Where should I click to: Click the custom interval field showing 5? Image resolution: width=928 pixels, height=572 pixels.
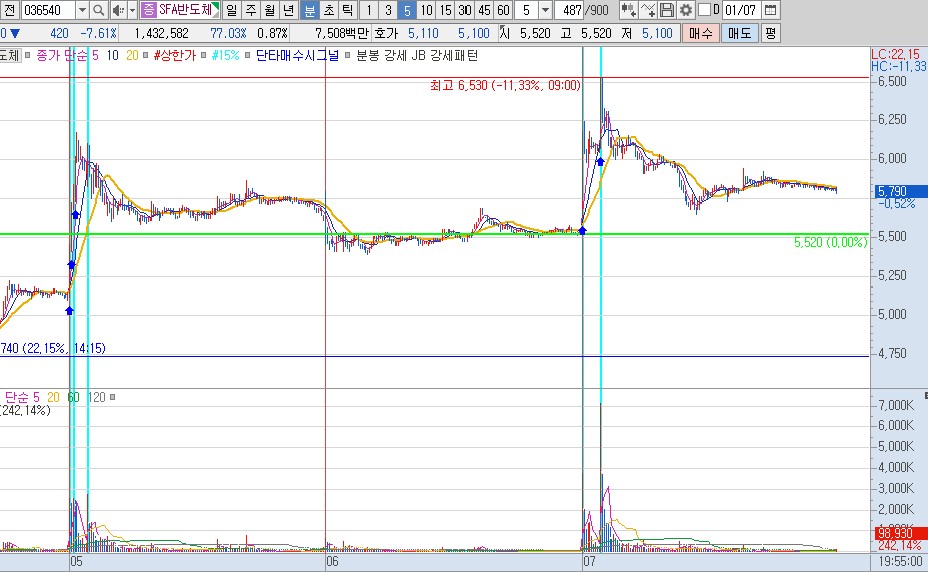[x=526, y=10]
